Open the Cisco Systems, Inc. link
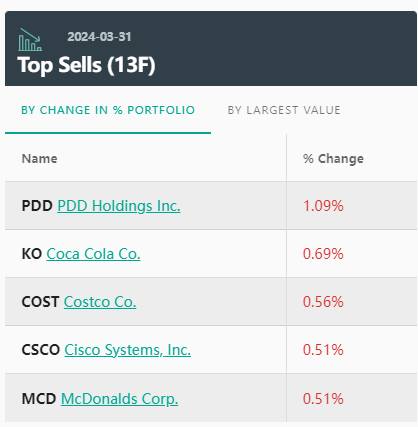 point(128,350)
